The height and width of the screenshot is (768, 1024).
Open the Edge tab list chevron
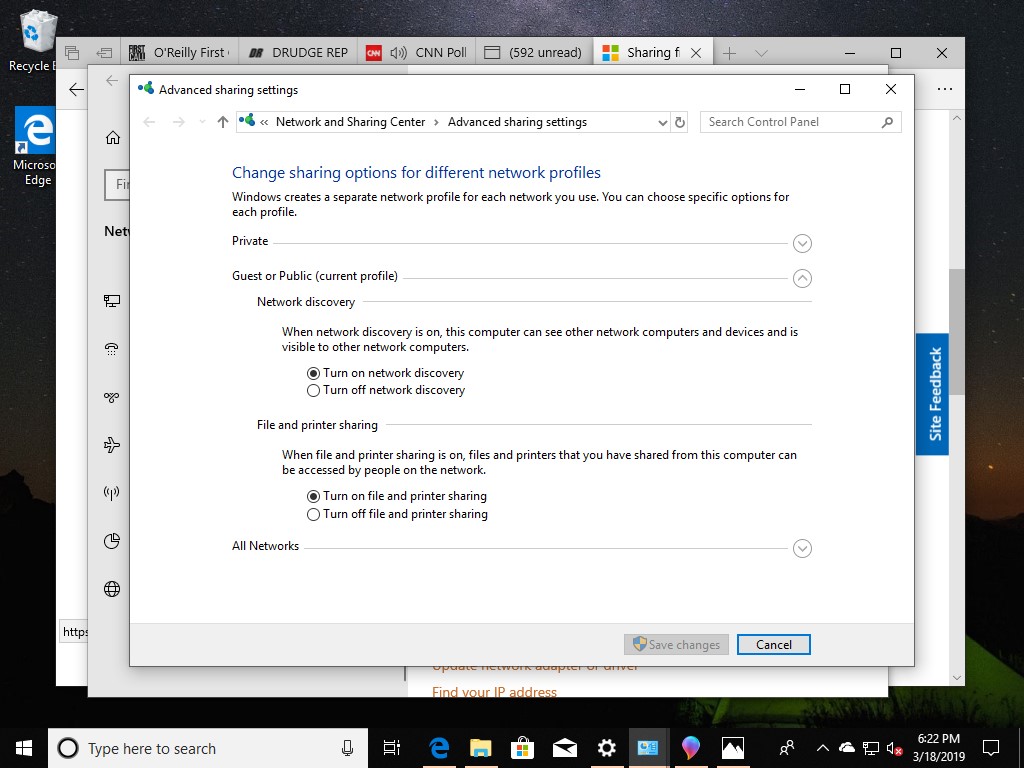point(761,53)
